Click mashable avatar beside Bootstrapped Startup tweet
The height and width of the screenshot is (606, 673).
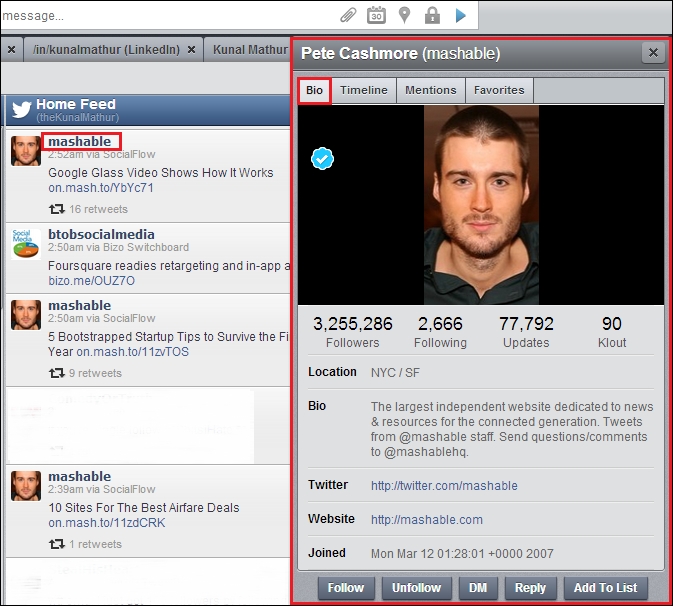[26, 315]
